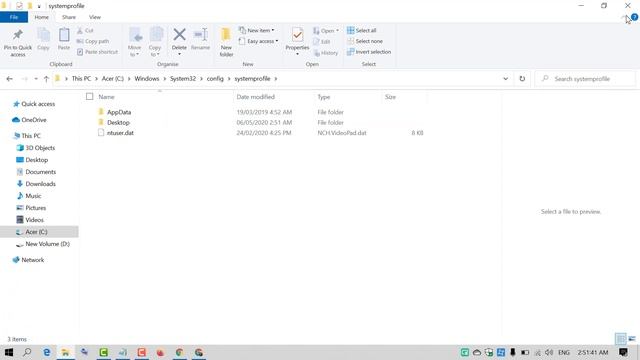Screen dimensions: 640x360
Task: Switch to the View ribbon tab
Action: click(95, 17)
